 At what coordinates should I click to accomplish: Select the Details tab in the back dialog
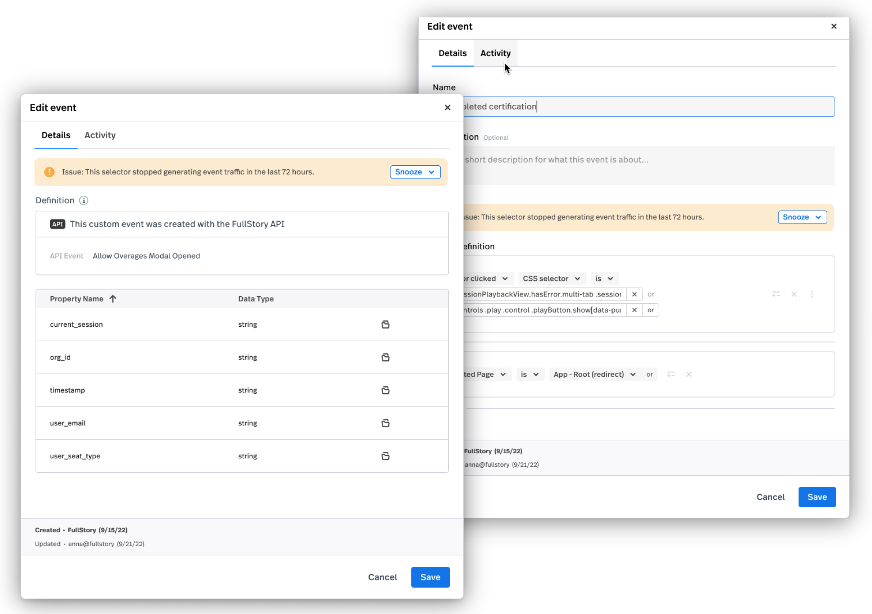[452, 53]
